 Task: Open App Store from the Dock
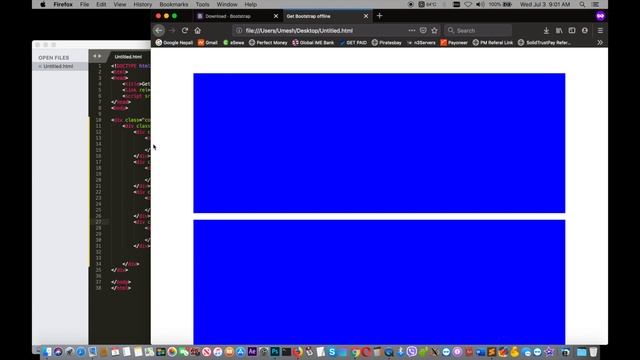240,352
